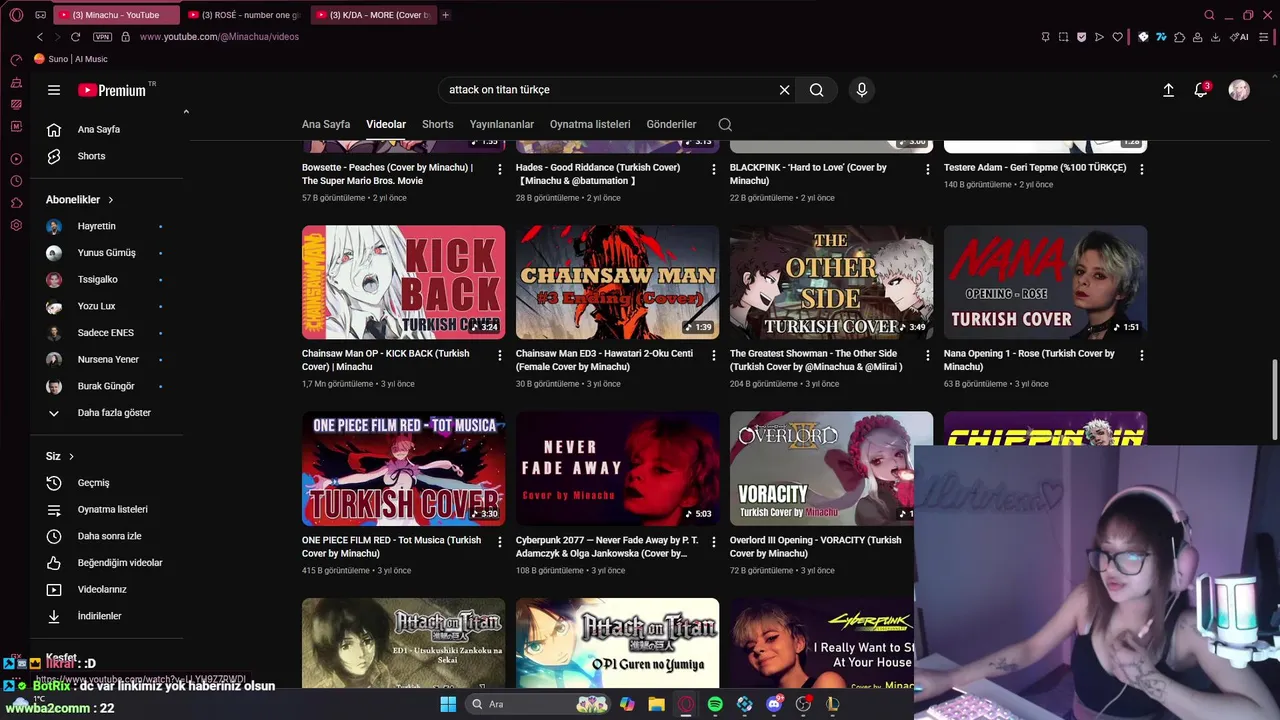This screenshot has width=1280, height=720.
Task: Open the KICK BACK Turkish Cover thumbnail
Action: pyautogui.click(x=404, y=282)
